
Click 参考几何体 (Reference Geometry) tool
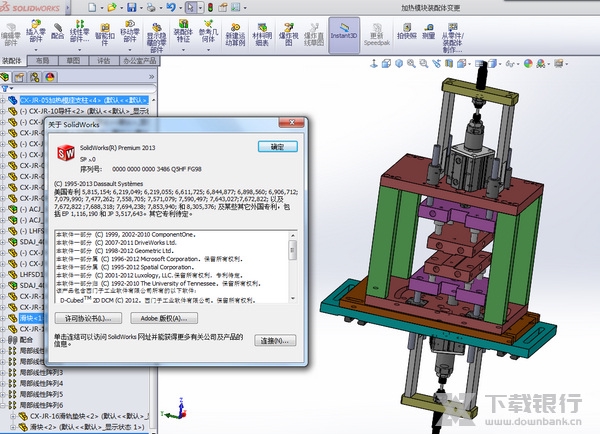click(208, 31)
